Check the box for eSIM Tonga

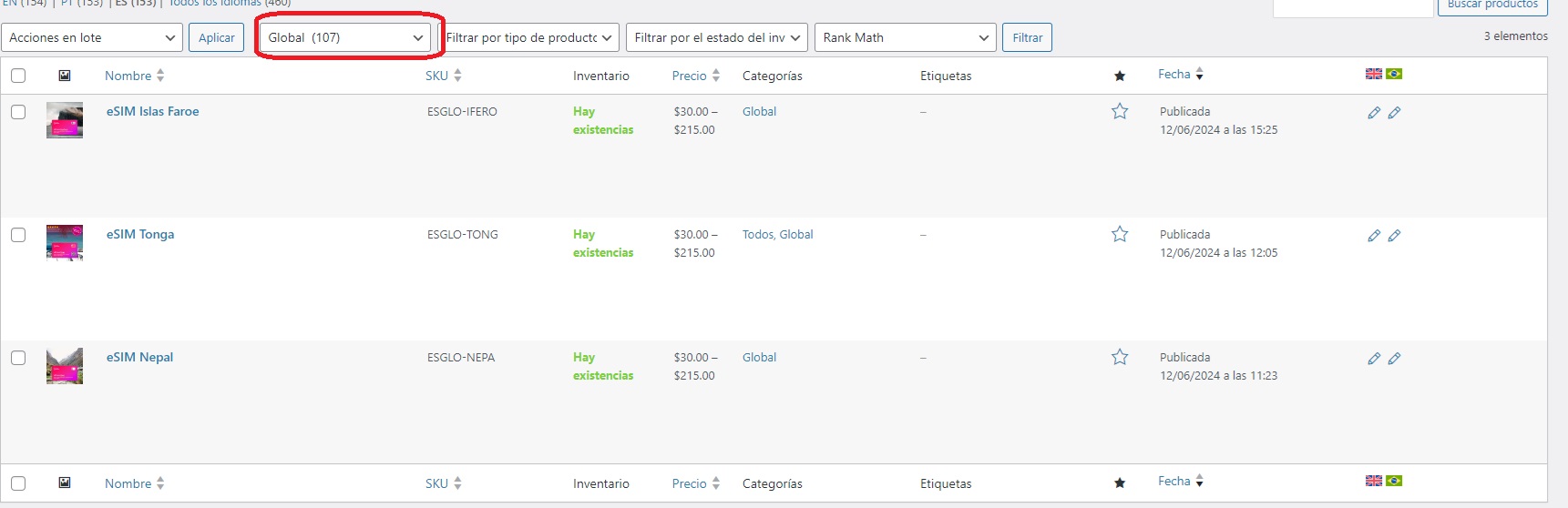tap(18, 235)
